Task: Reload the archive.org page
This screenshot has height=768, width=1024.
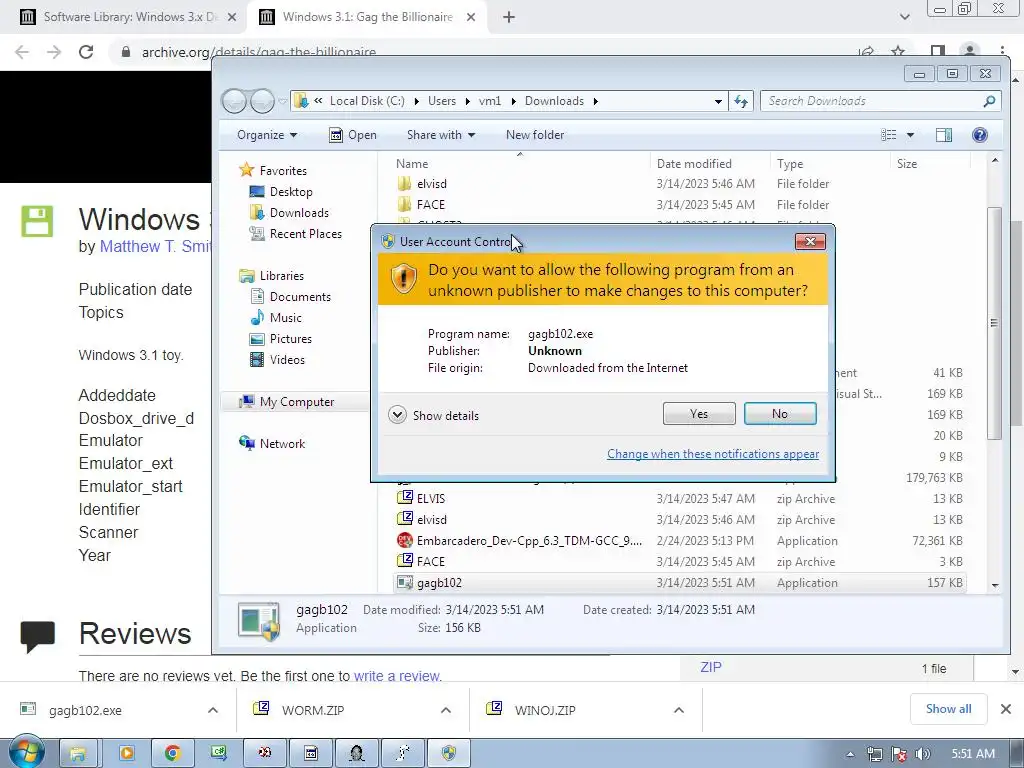Action: point(86,52)
